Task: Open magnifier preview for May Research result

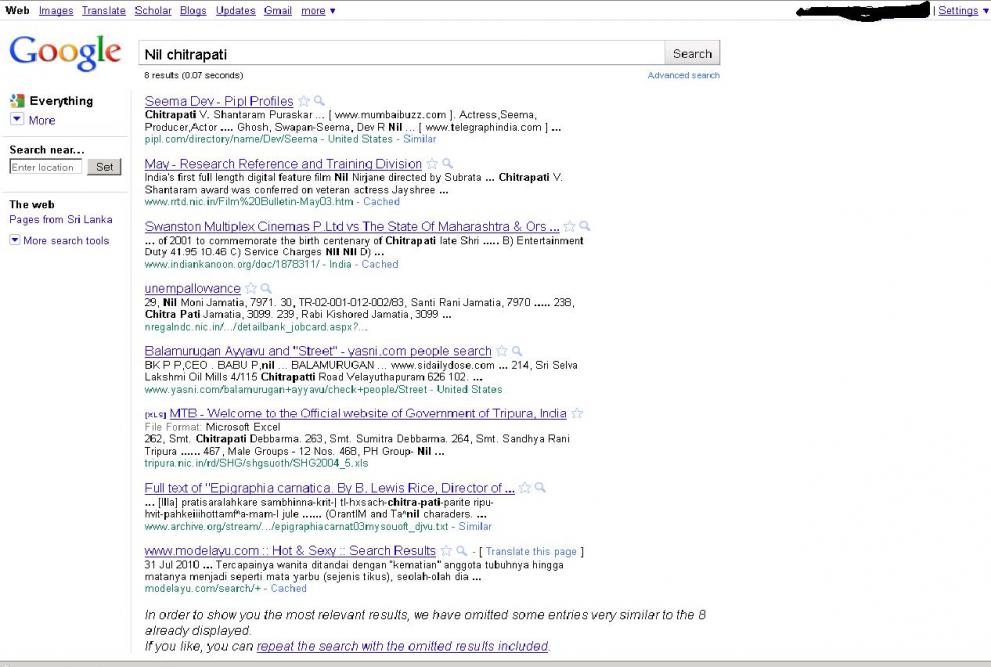Action: [x=447, y=164]
